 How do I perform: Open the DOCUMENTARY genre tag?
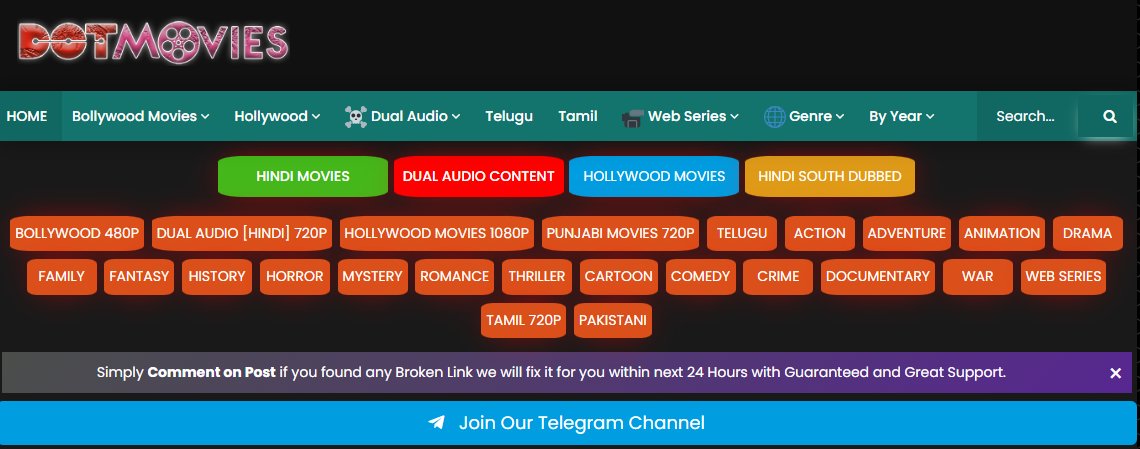(x=878, y=276)
